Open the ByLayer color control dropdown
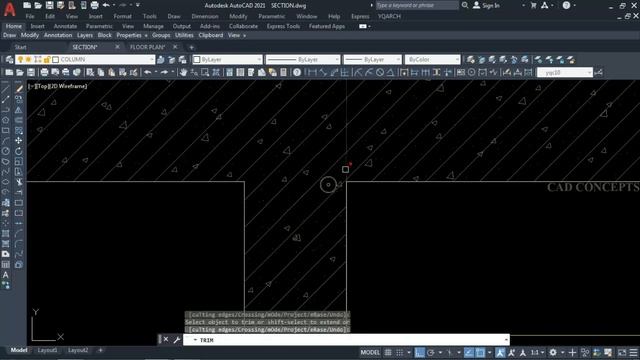640x360 pixels. [227, 60]
